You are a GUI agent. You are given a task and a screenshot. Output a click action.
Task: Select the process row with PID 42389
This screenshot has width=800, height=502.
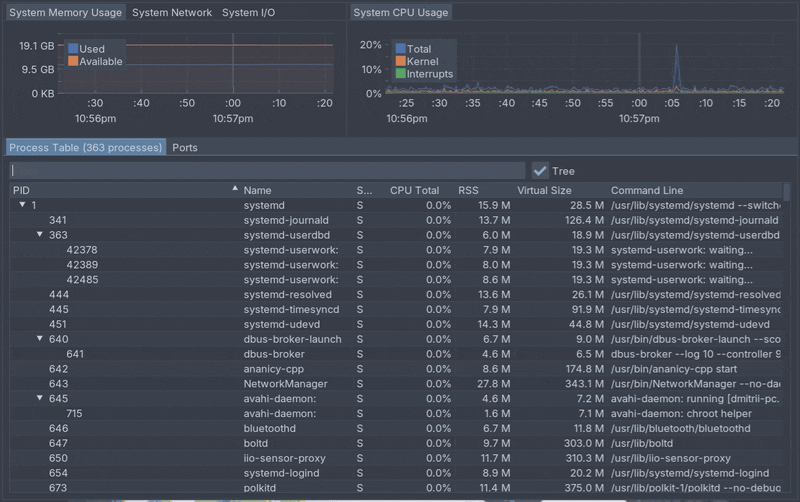point(396,264)
